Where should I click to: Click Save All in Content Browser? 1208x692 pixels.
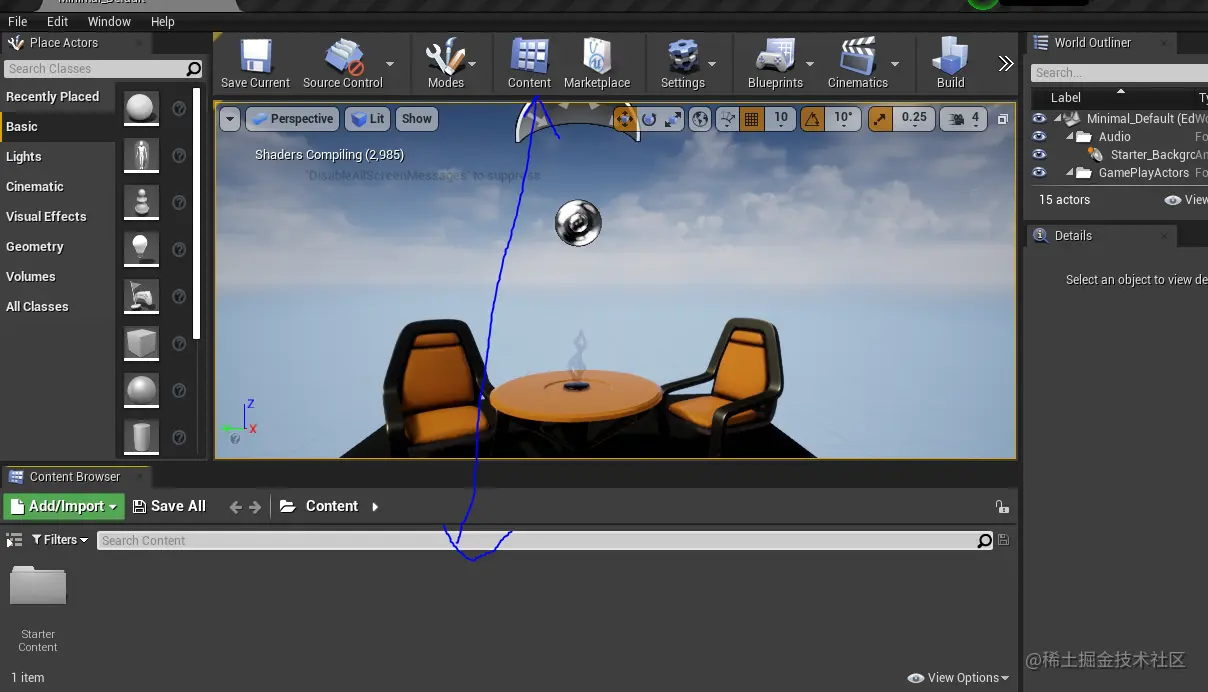(169, 506)
